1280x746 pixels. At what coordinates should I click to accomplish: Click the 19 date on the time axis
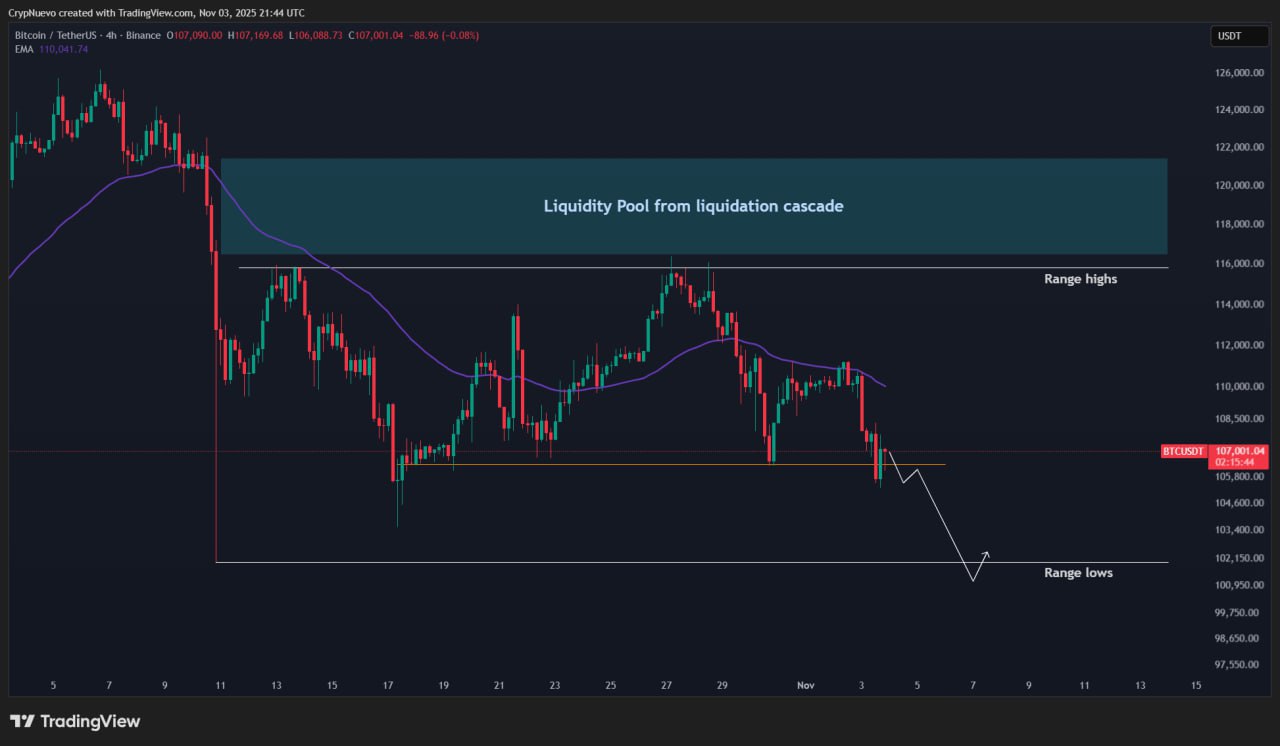[x=444, y=686]
